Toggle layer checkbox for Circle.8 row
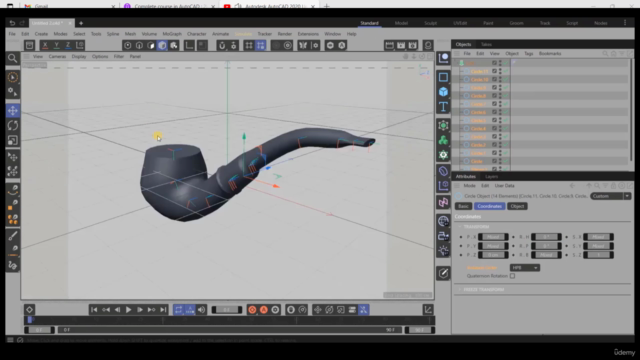Screen dimensions: 640x360 click(494, 96)
